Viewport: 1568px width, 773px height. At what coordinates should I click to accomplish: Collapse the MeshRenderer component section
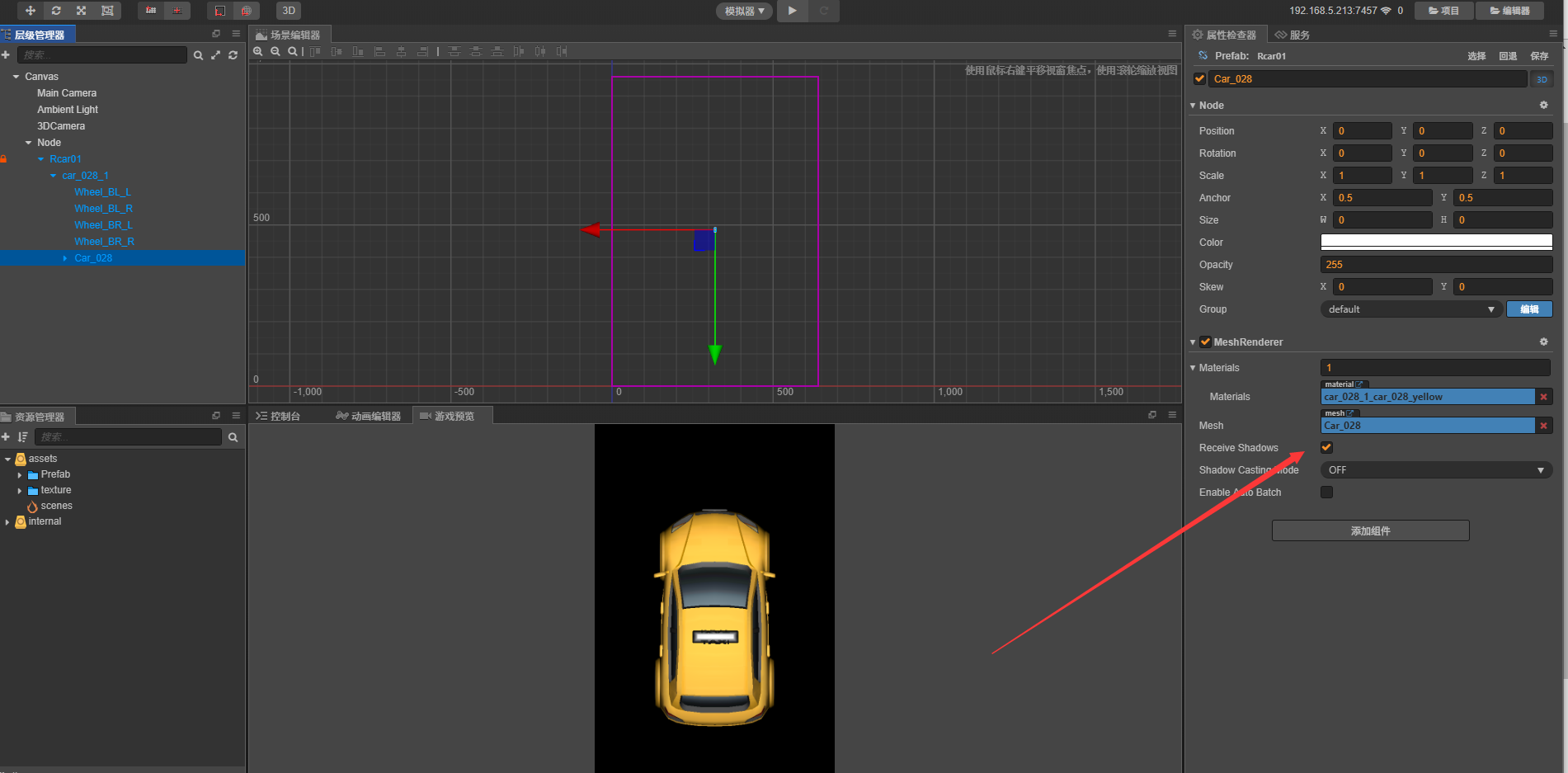coord(1193,342)
